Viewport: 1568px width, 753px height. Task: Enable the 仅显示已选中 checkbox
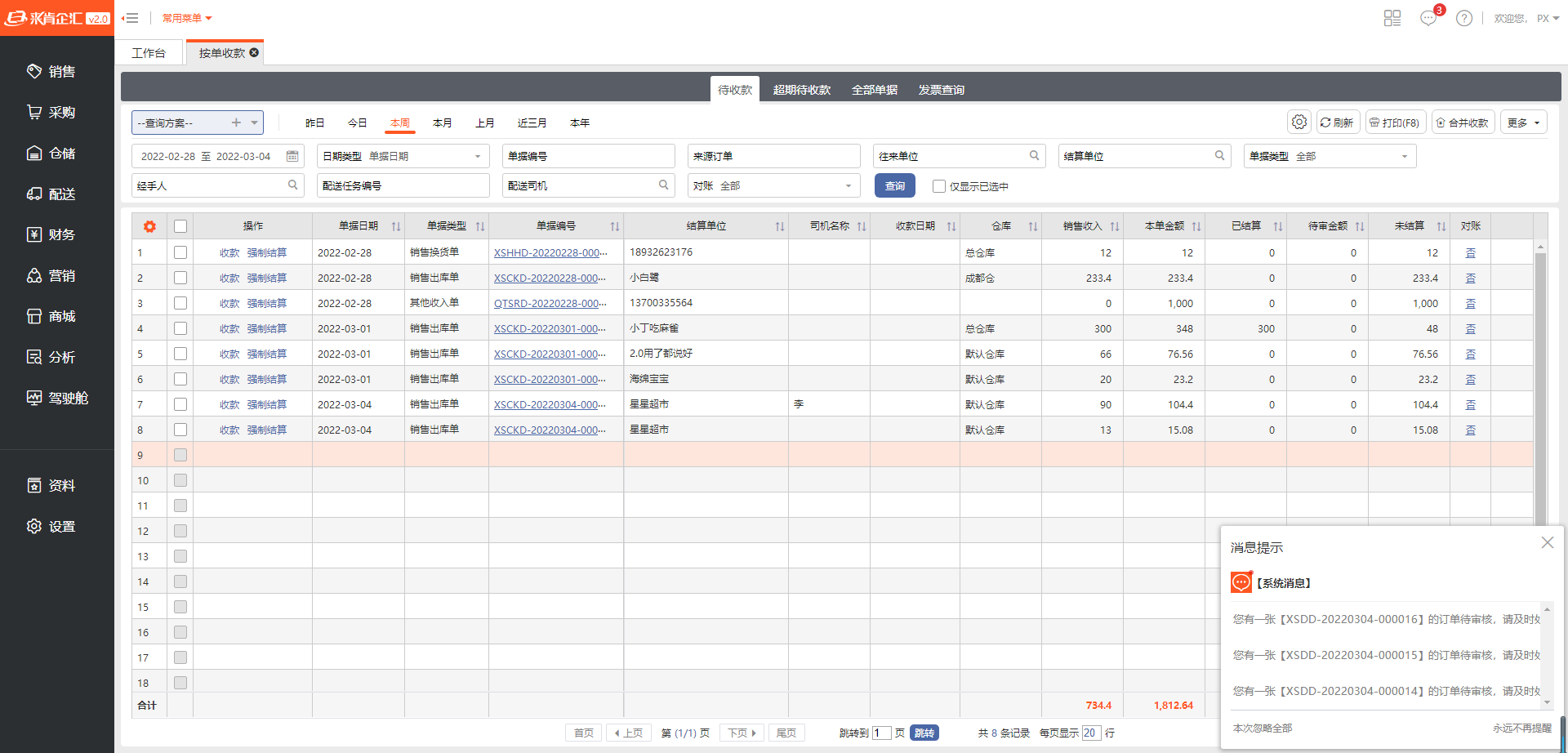(x=939, y=186)
